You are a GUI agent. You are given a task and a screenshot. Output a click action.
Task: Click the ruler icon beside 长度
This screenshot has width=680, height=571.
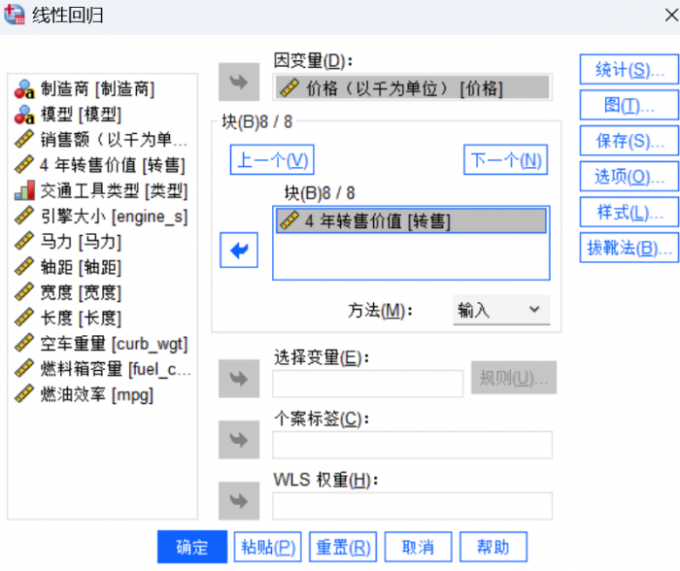coord(24,318)
